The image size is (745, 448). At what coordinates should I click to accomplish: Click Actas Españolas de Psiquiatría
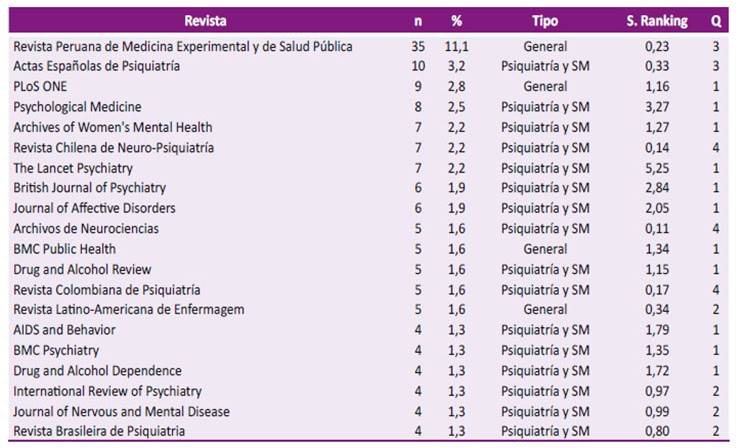click(96, 66)
